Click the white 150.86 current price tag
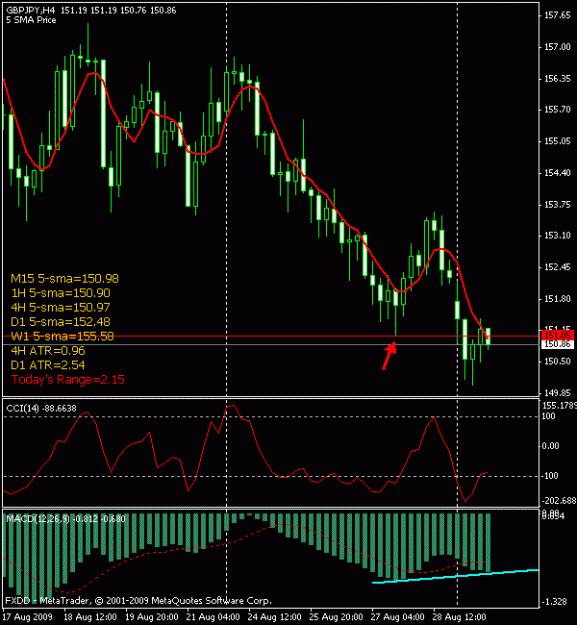The height and width of the screenshot is (625, 577). (x=557, y=344)
